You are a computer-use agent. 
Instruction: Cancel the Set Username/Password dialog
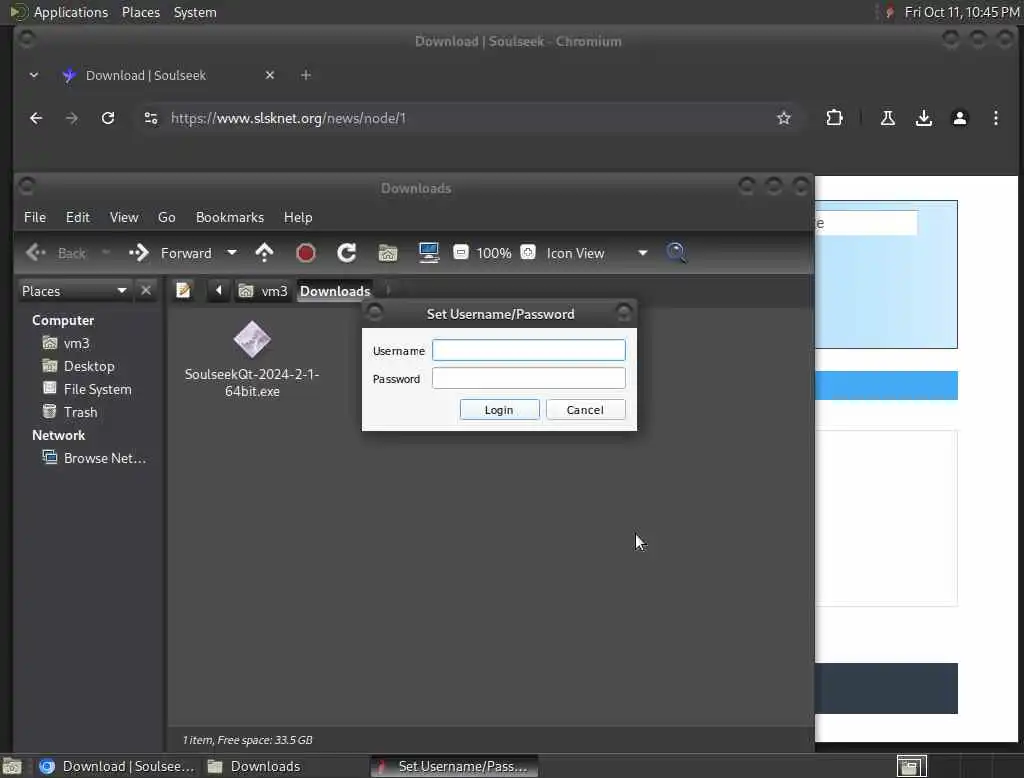click(x=585, y=410)
